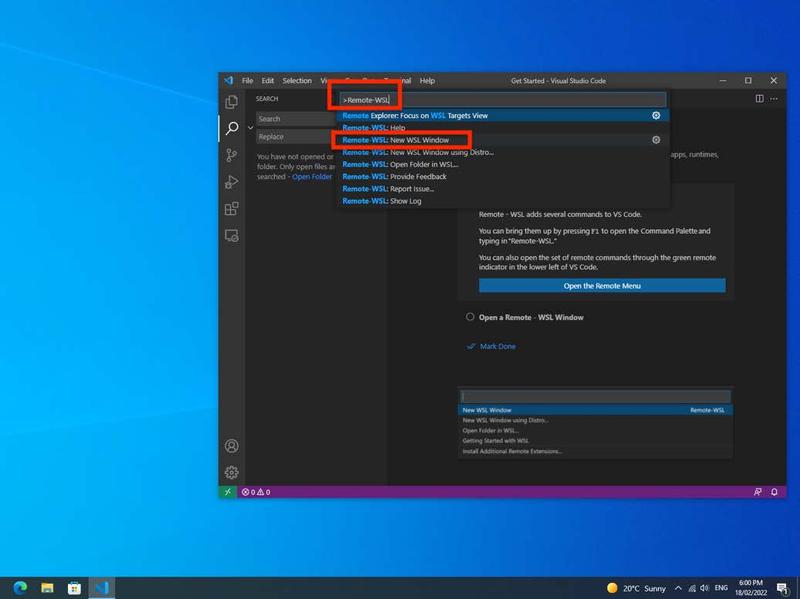The width and height of the screenshot is (800, 599).
Task: Click the Open the Remote Menu button
Action: pyautogui.click(x=602, y=286)
